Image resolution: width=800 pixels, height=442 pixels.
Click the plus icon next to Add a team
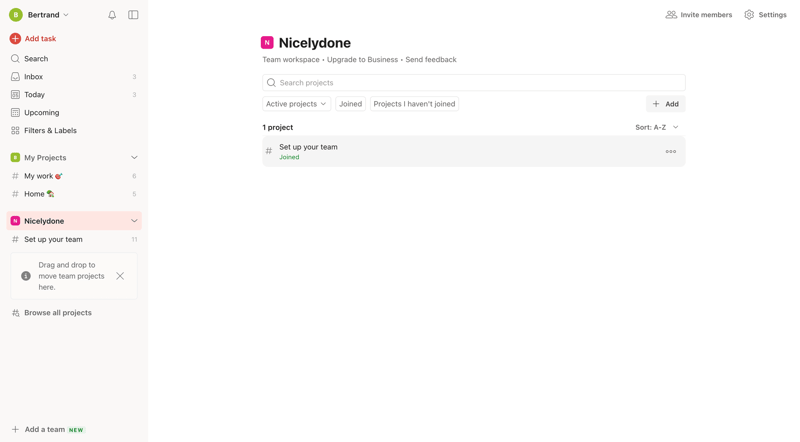tap(15, 429)
